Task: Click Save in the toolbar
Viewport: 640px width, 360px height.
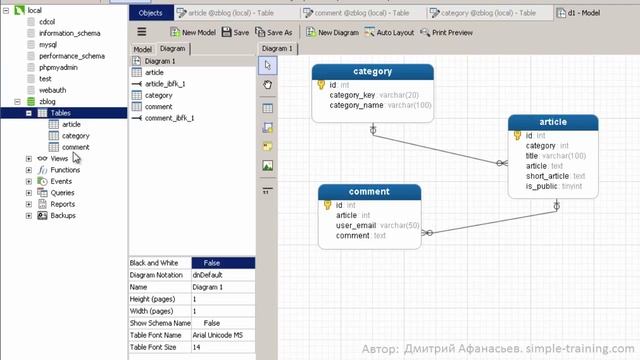Action: click(235, 32)
